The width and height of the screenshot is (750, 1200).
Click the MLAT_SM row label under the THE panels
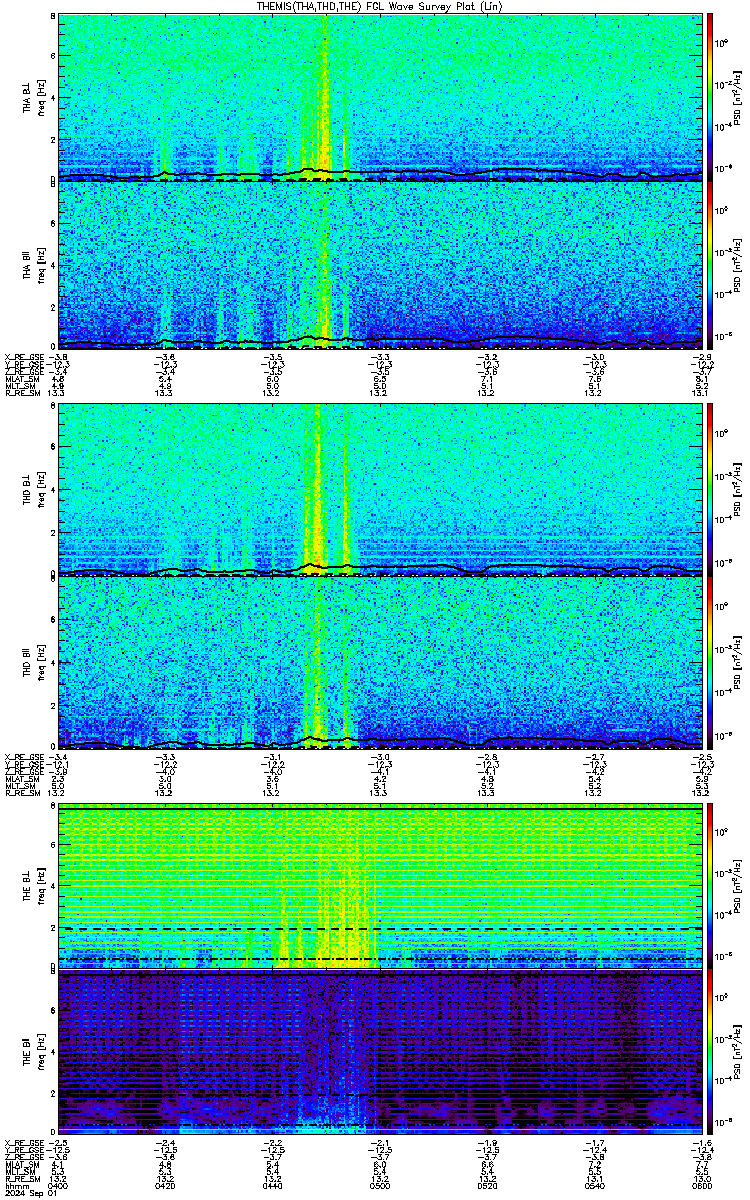pos(20,1164)
